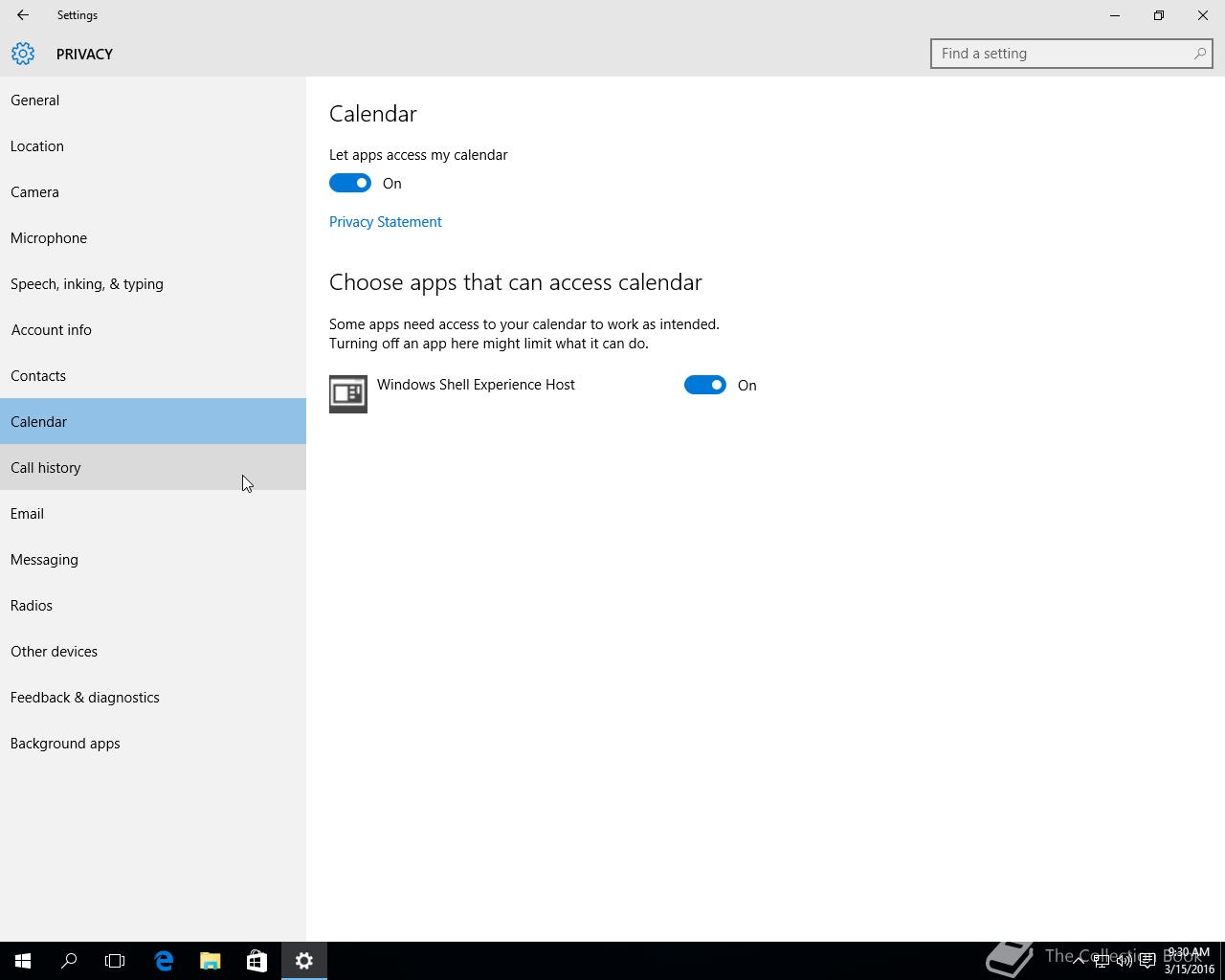1225x980 pixels.
Task: Select the Calendar section in the sidebar
Action: click(x=153, y=421)
